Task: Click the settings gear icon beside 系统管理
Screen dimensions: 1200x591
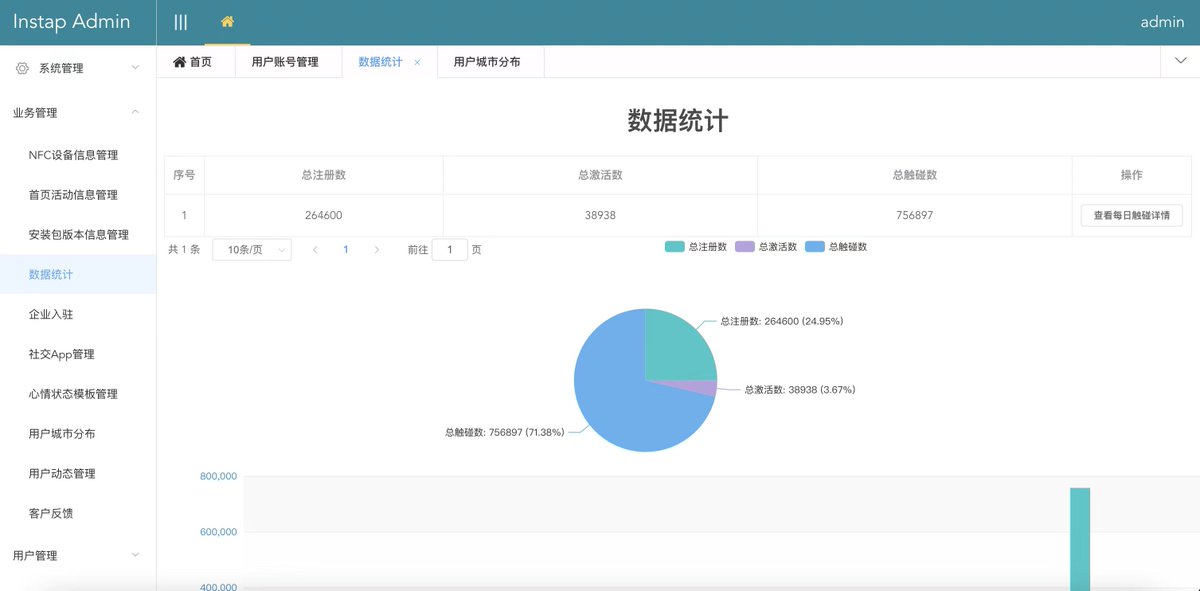Action: click(x=22, y=68)
